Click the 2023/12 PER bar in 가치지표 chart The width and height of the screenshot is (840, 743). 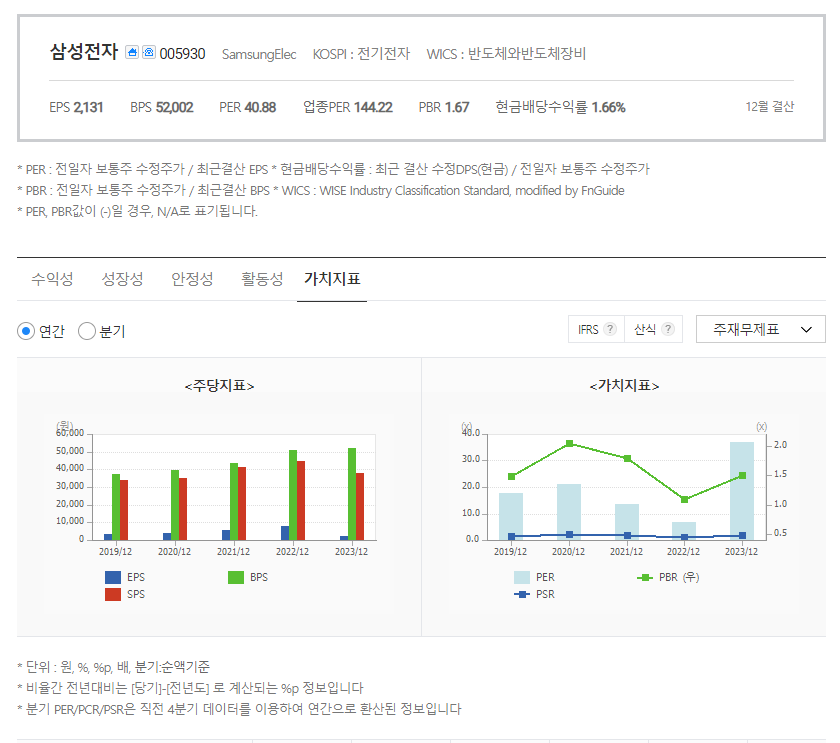(x=742, y=490)
